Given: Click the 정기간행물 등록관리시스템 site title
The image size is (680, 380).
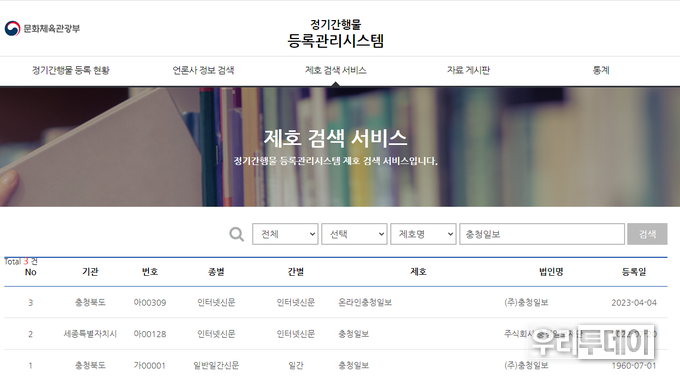Looking at the screenshot, I should click(x=336, y=33).
